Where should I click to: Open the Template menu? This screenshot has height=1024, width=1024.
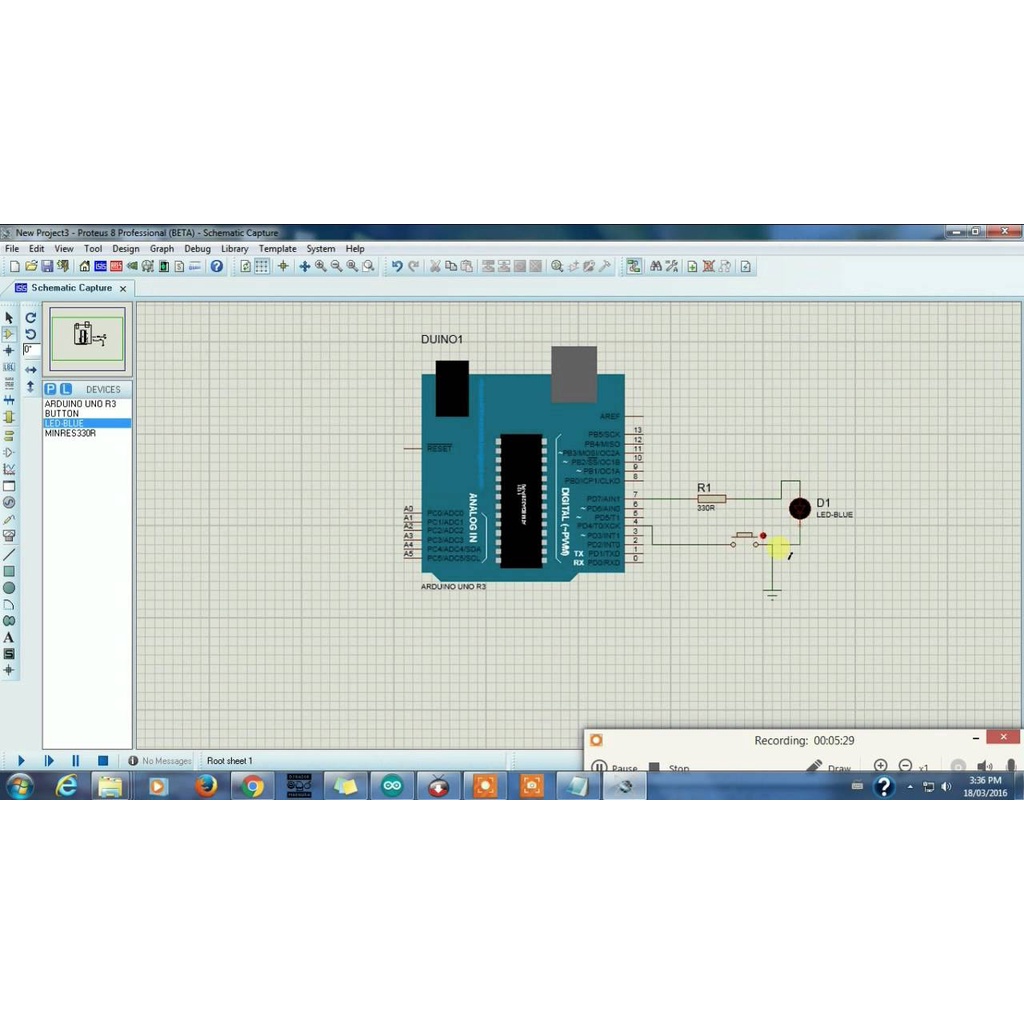278,249
